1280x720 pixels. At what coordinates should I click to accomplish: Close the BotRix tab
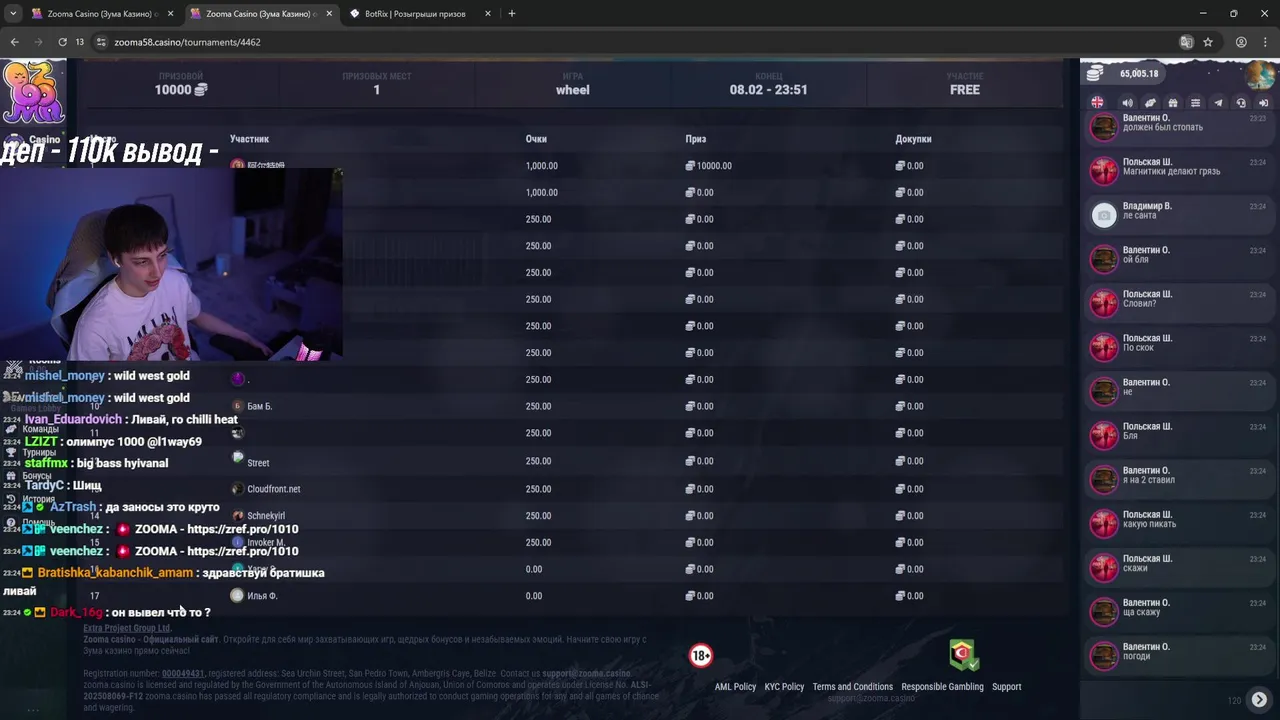coord(488,14)
